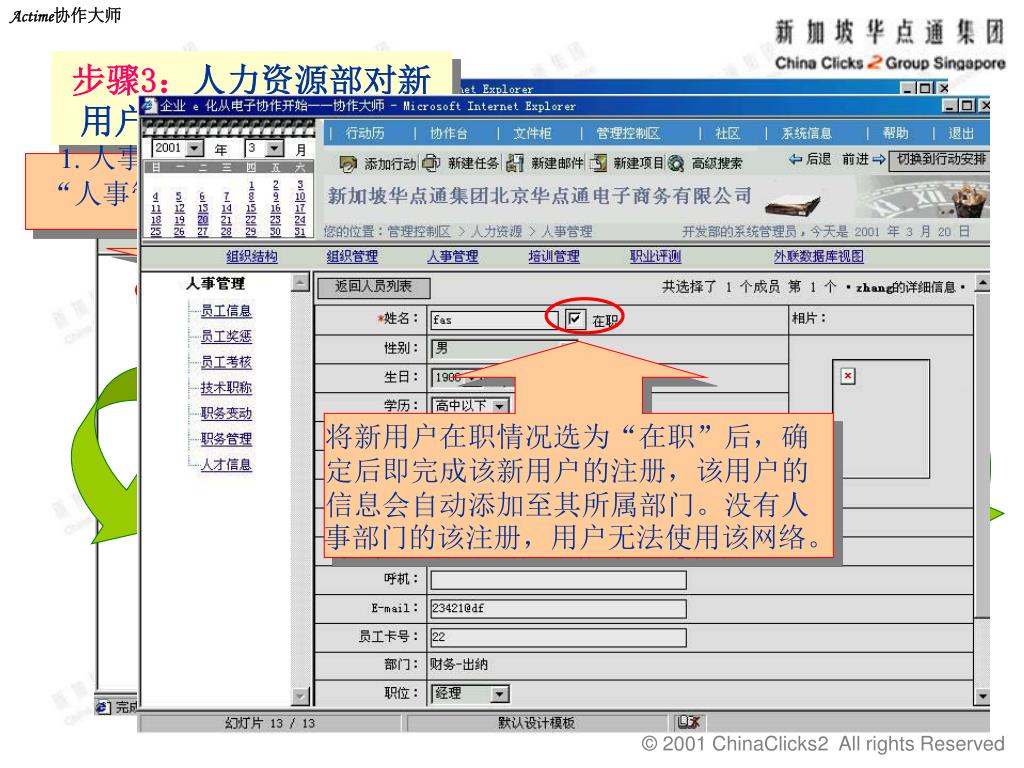
Task: Click the 后退 back arrow
Action: (795, 159)
